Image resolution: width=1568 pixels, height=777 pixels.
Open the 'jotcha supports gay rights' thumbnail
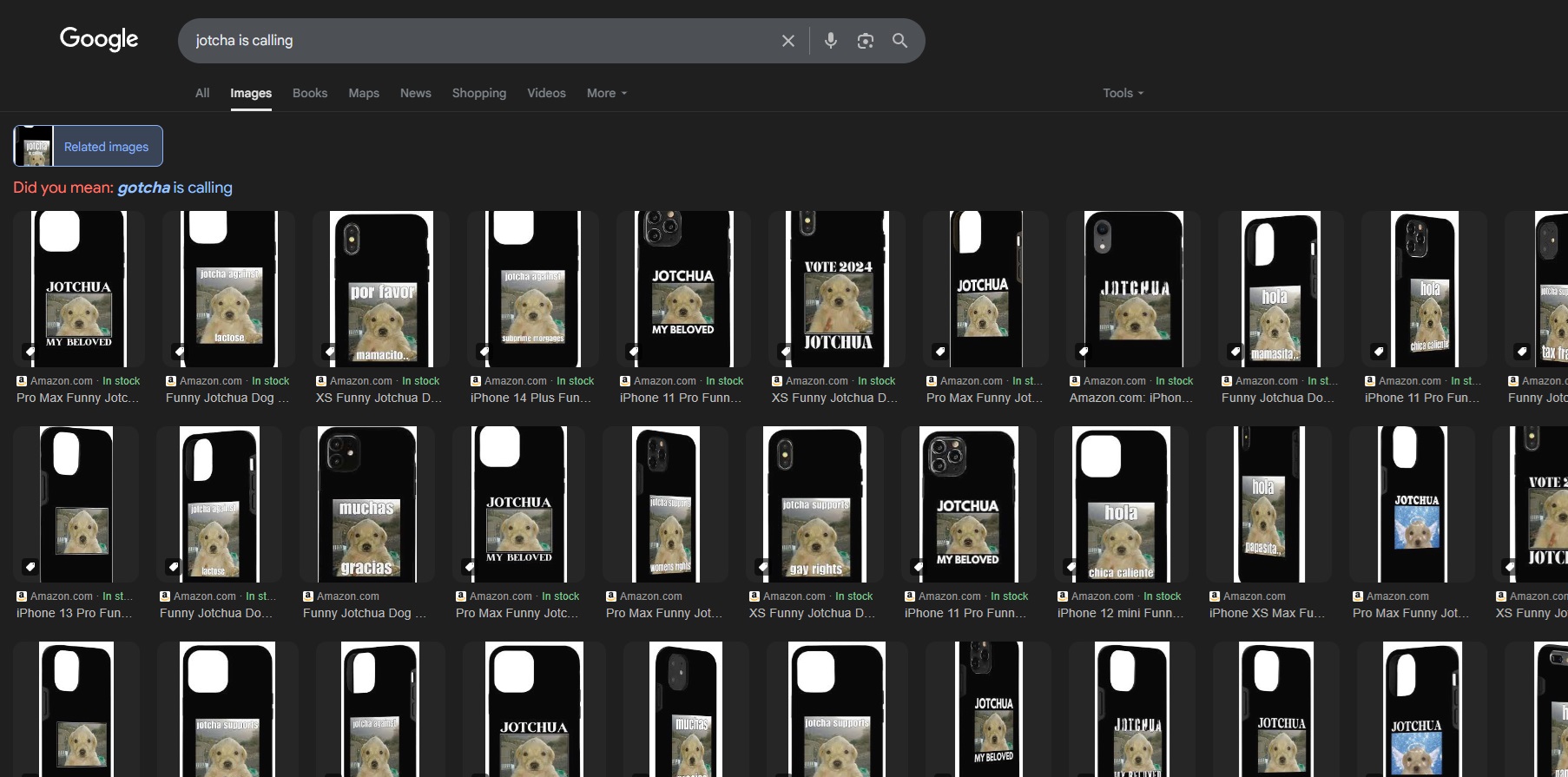tap(815, 504)
